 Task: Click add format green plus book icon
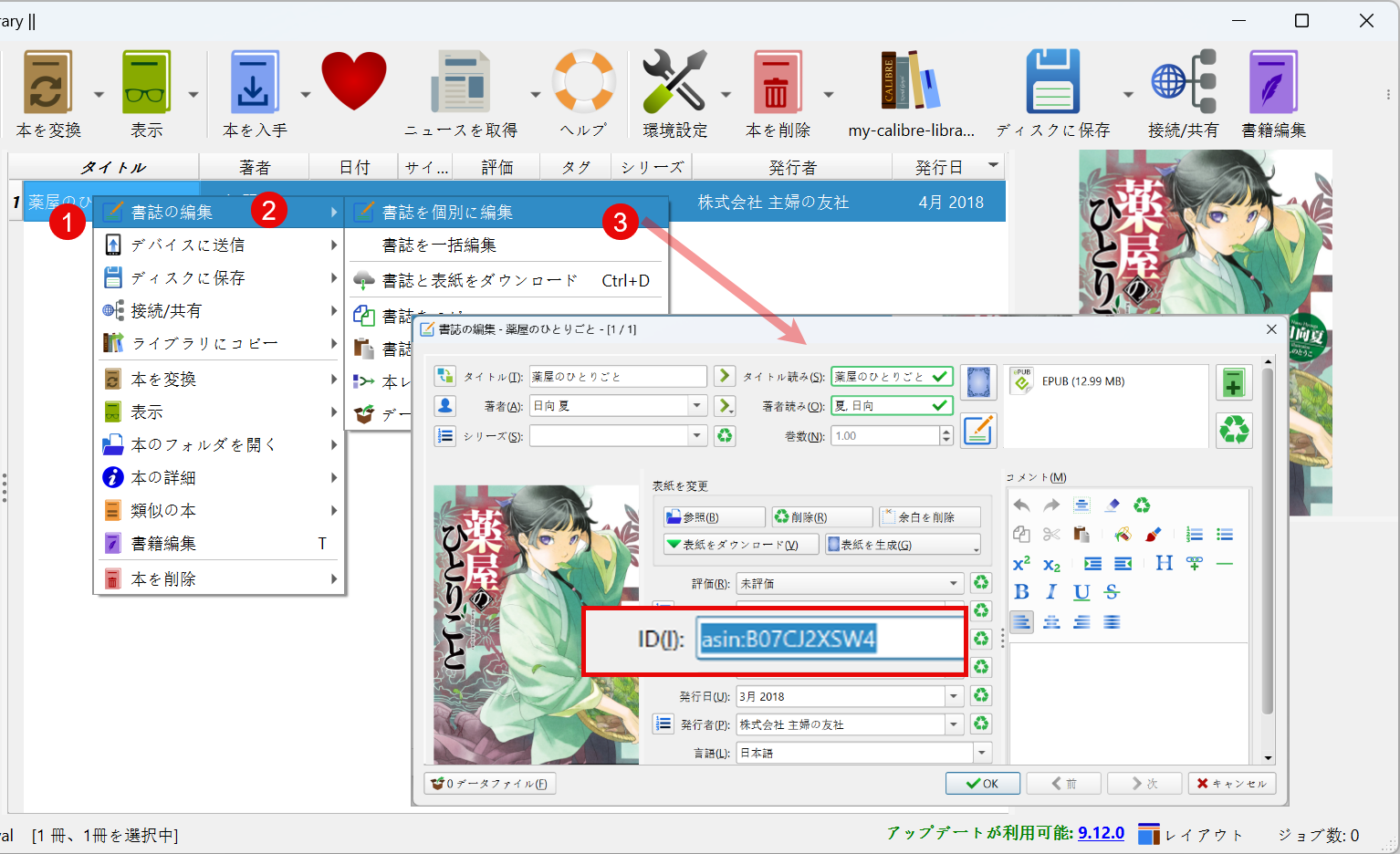(1234, 383)
